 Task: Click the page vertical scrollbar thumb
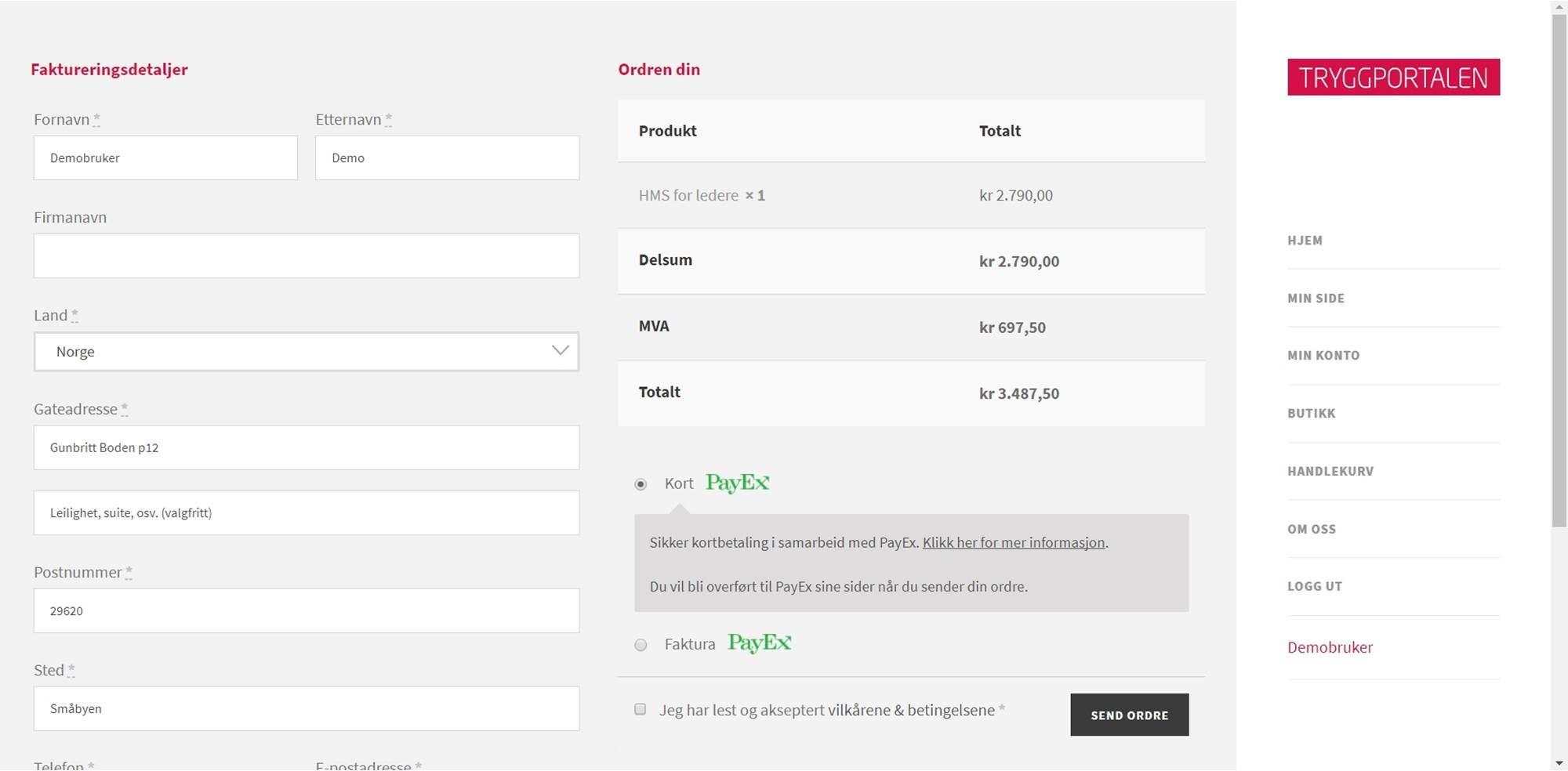point(1559,266)
